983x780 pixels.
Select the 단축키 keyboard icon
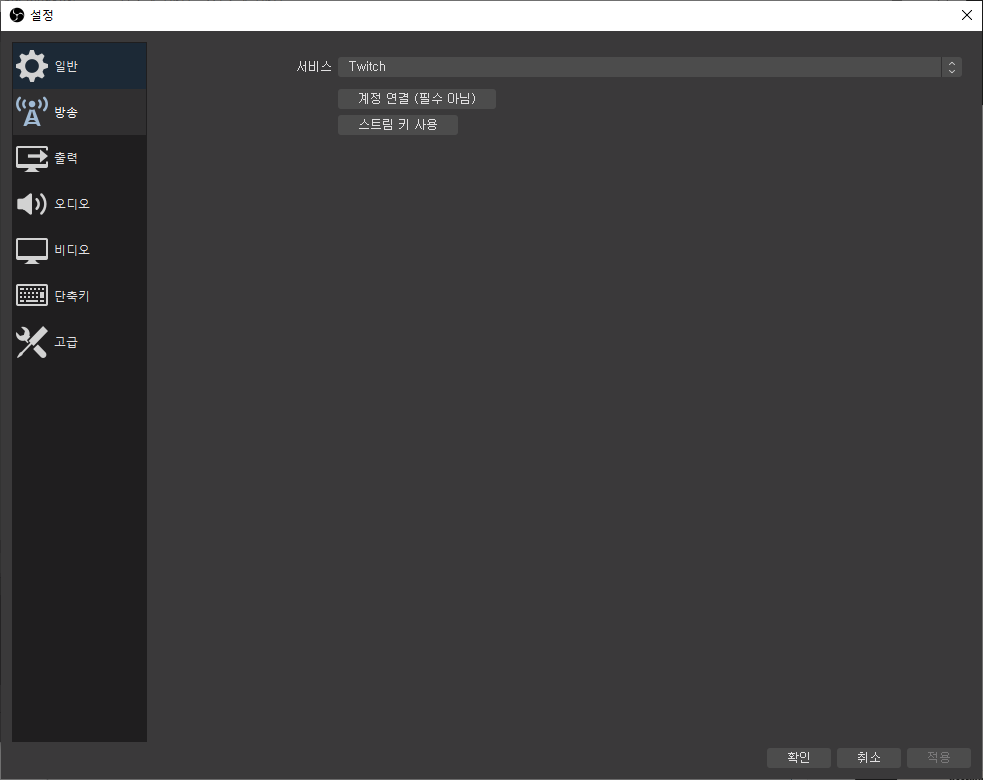tap(32, 295)
